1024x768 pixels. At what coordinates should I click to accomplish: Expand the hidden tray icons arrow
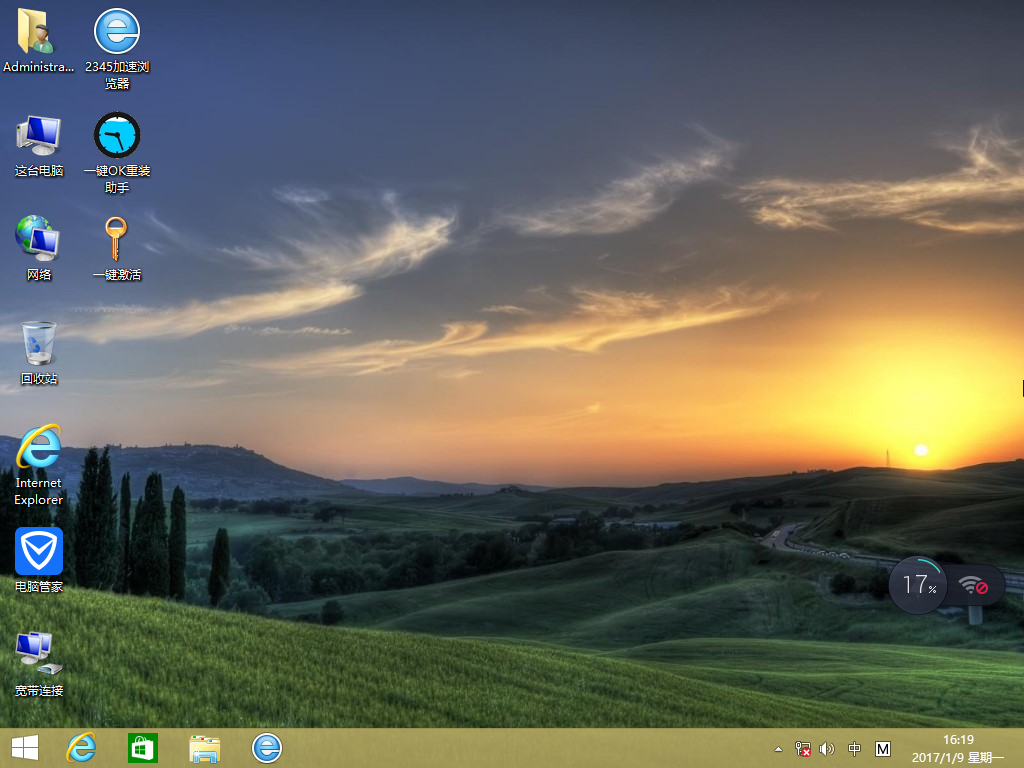coord(778,749)
